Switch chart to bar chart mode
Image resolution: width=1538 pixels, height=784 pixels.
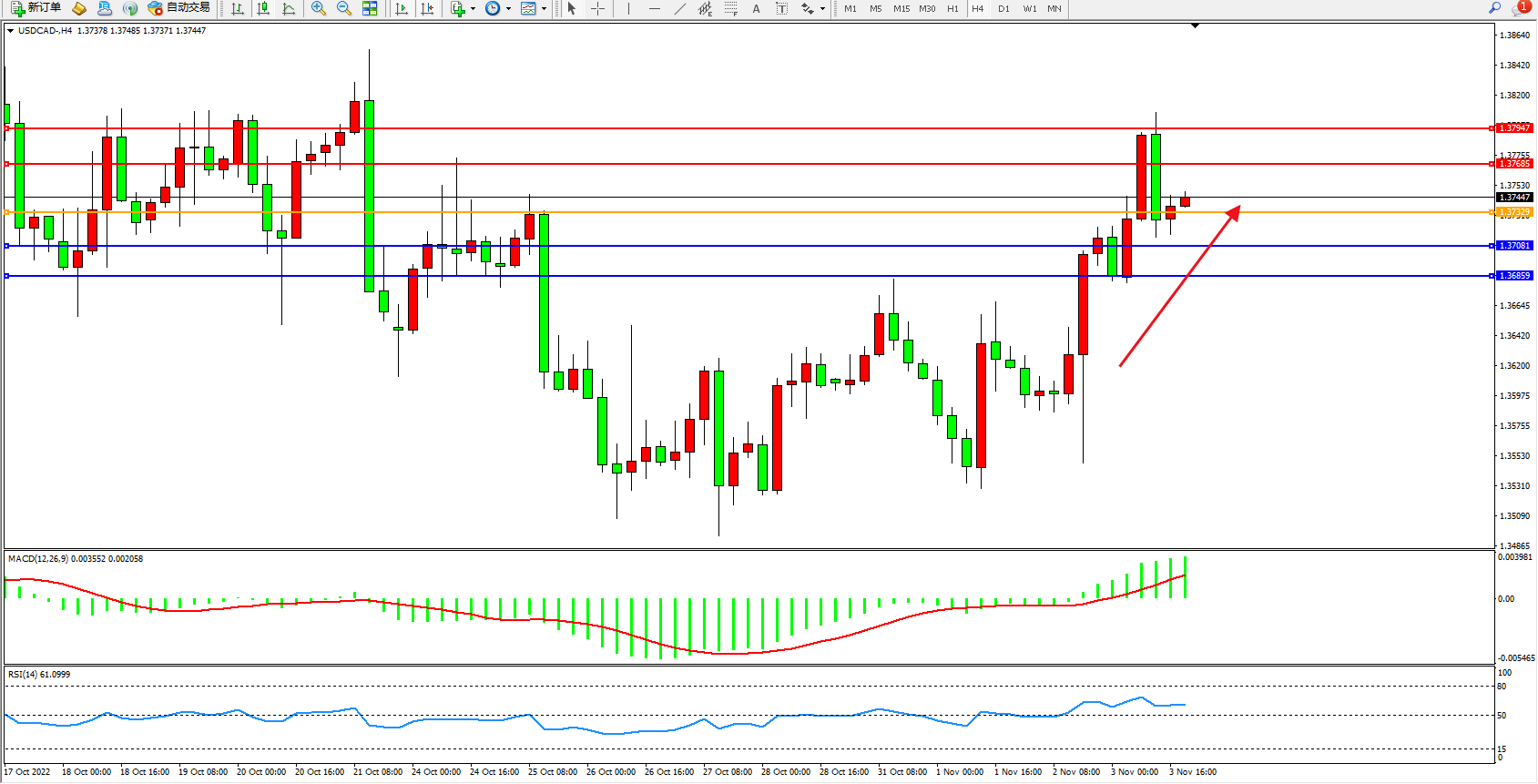coord(238,8)
